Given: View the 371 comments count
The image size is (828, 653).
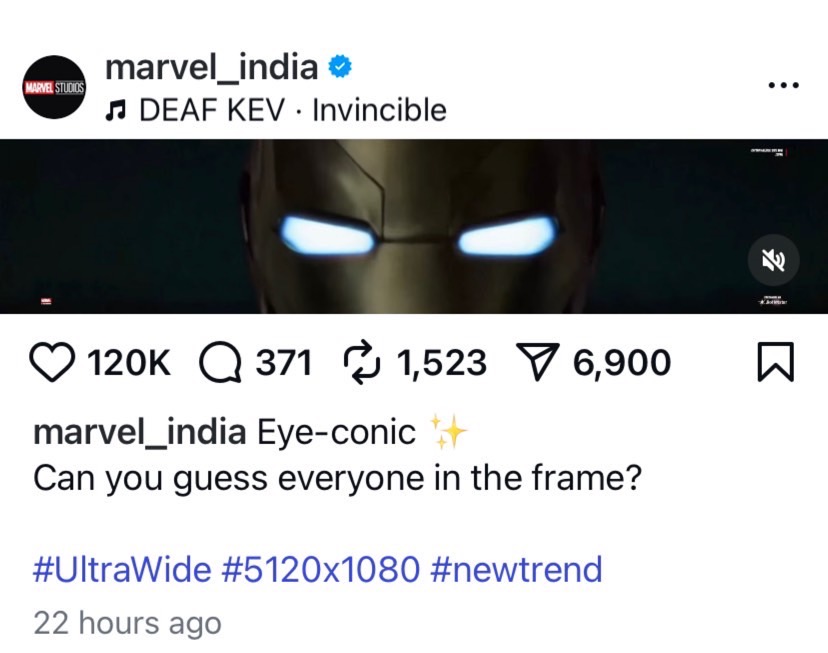Looking at the screenshot, I should 285,363.
